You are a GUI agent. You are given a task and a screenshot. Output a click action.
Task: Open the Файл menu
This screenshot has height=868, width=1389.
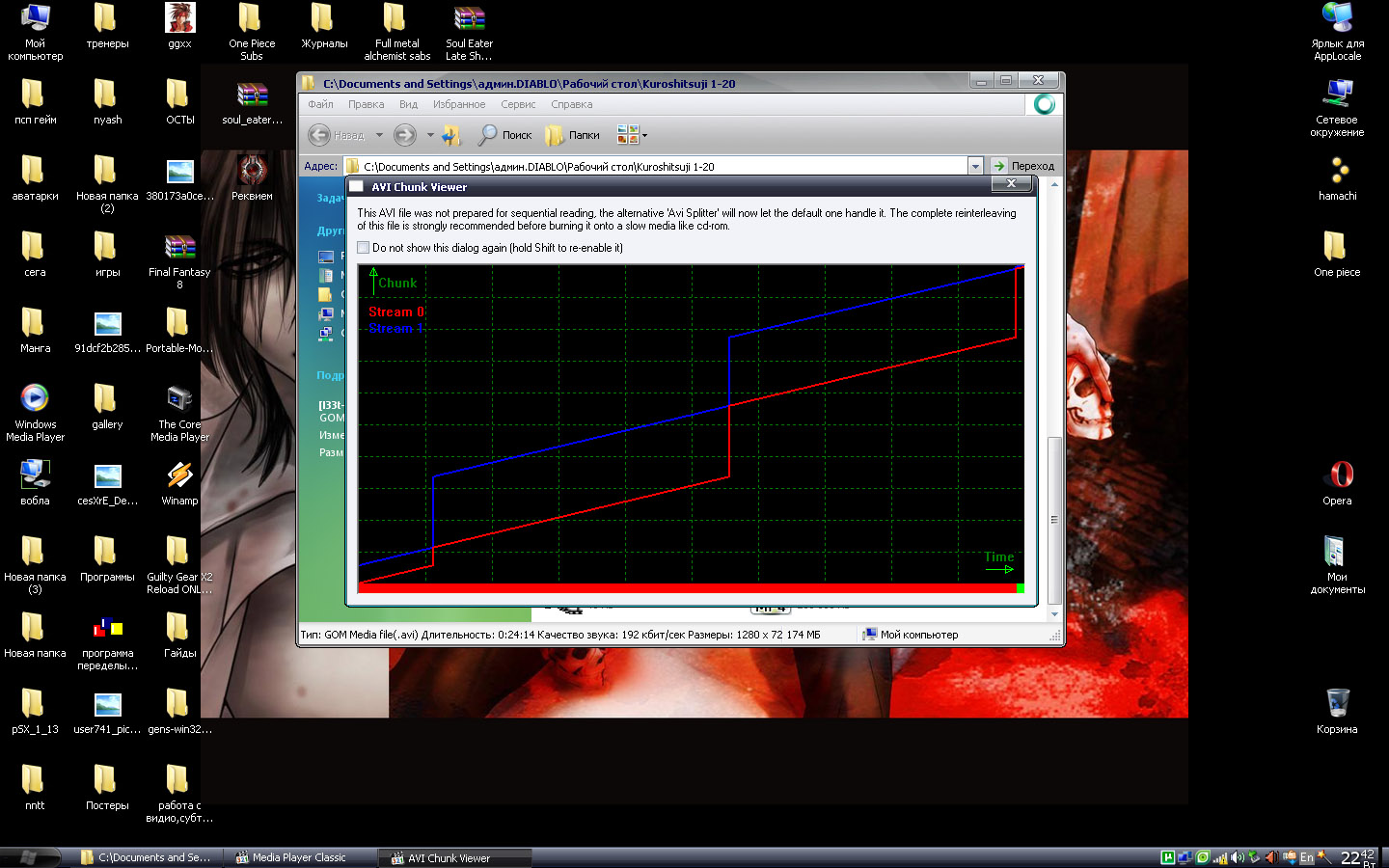click(x=320, y=104)
